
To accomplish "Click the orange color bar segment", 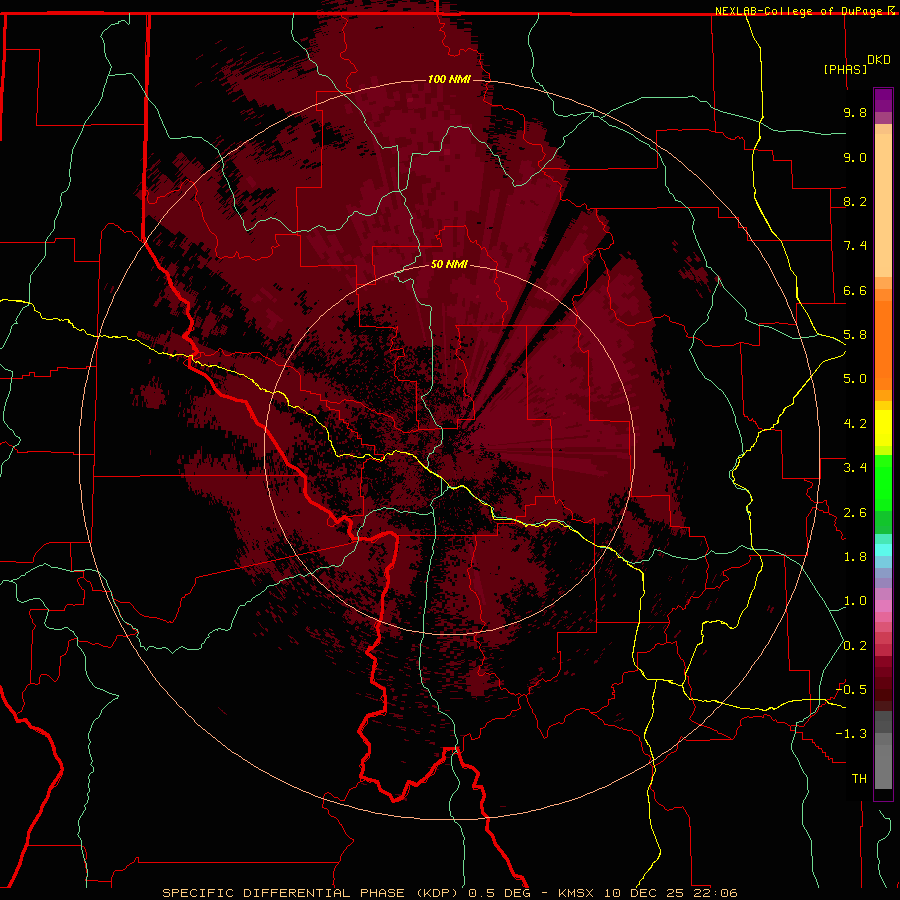I will pos(883,344).
